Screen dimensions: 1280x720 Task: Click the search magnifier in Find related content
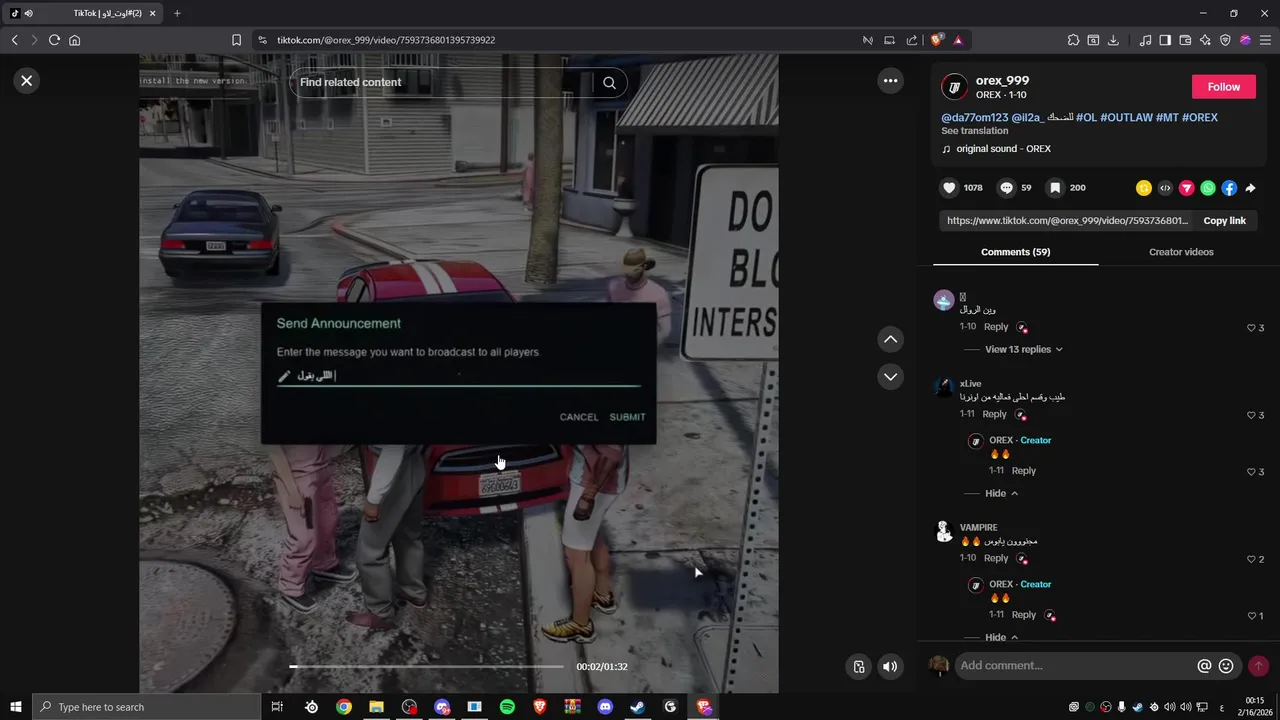pos(609,83)
